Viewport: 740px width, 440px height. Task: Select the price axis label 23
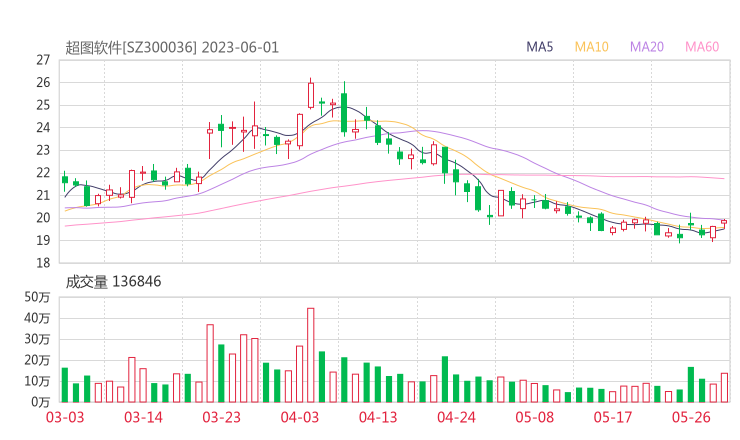(x=43, y=150)
